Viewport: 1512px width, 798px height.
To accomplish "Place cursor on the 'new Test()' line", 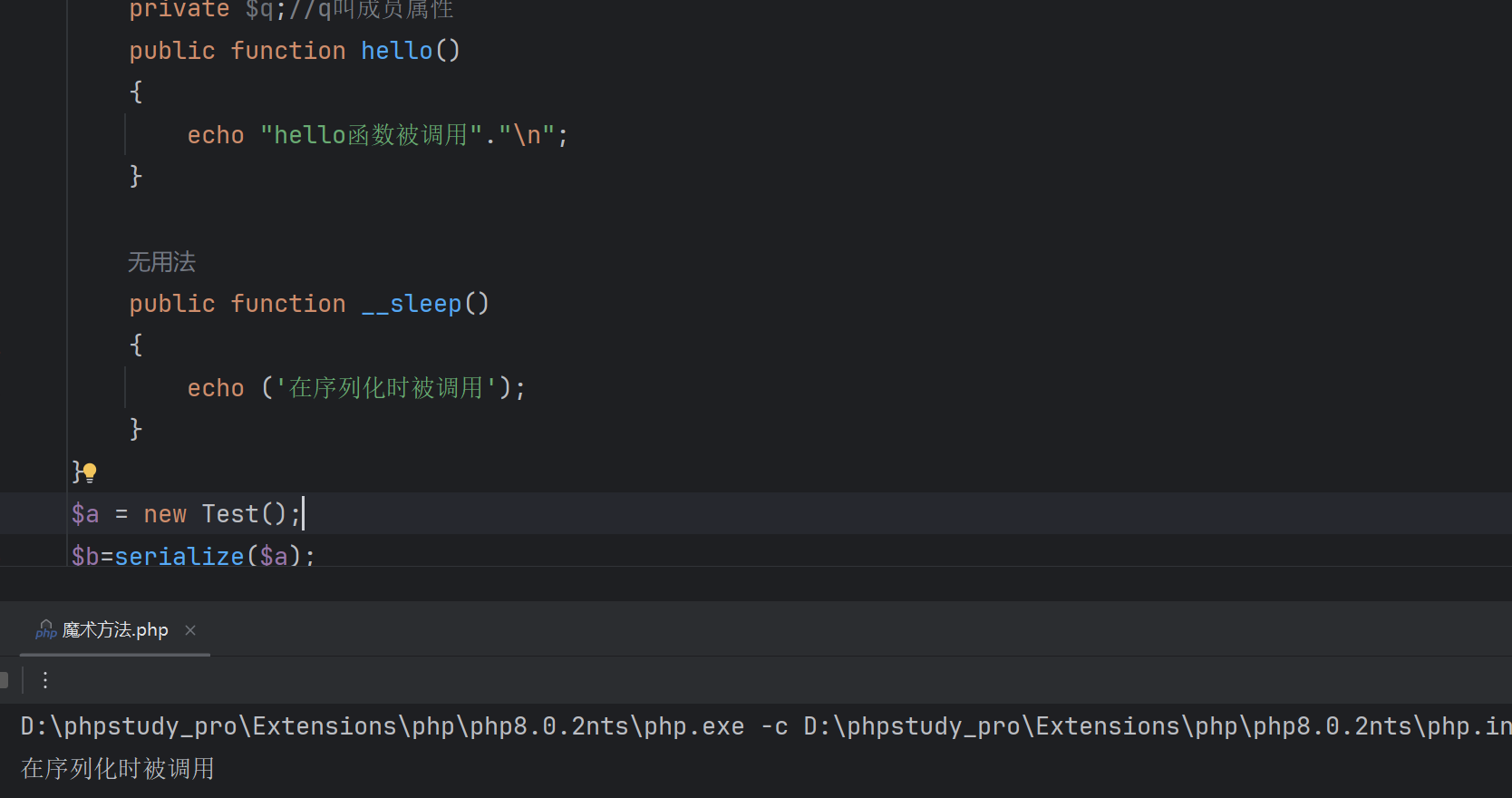I will (x=756, y=514).
